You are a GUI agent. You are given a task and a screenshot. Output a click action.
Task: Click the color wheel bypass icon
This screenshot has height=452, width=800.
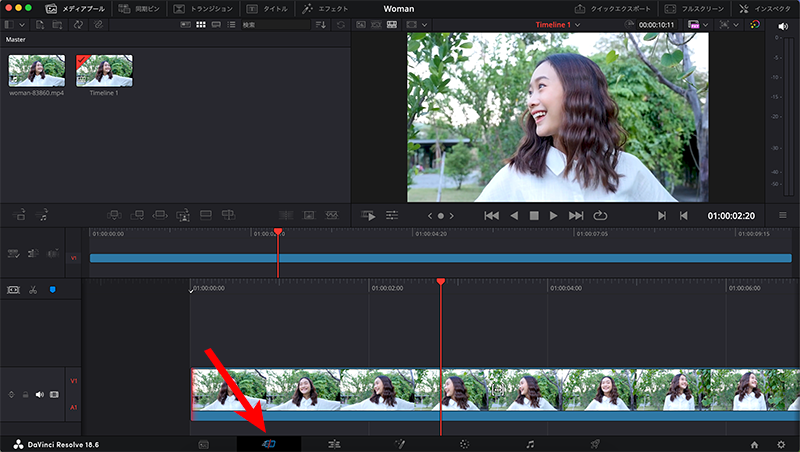755,24
